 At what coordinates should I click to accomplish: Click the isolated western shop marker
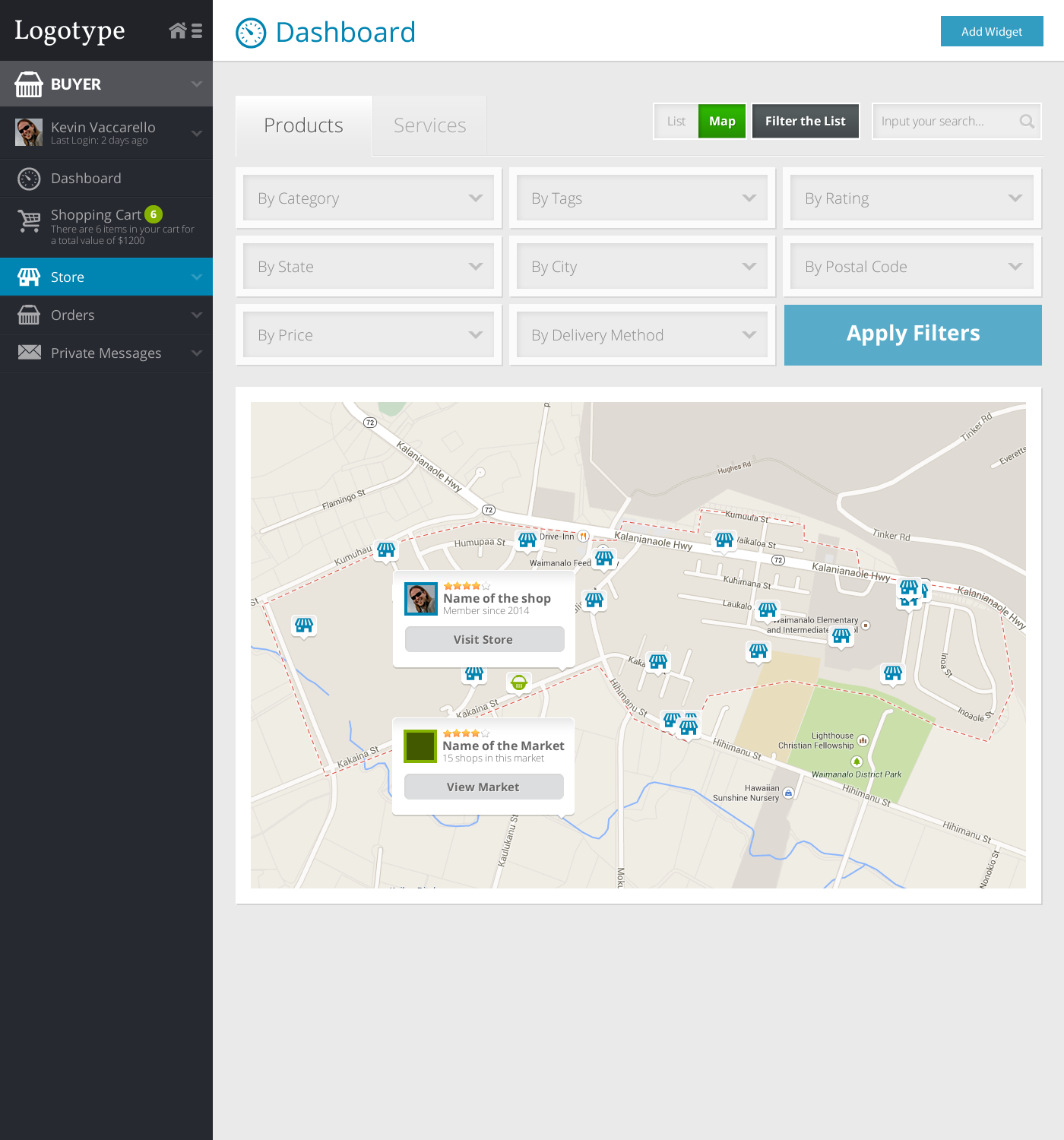(304, 625)
